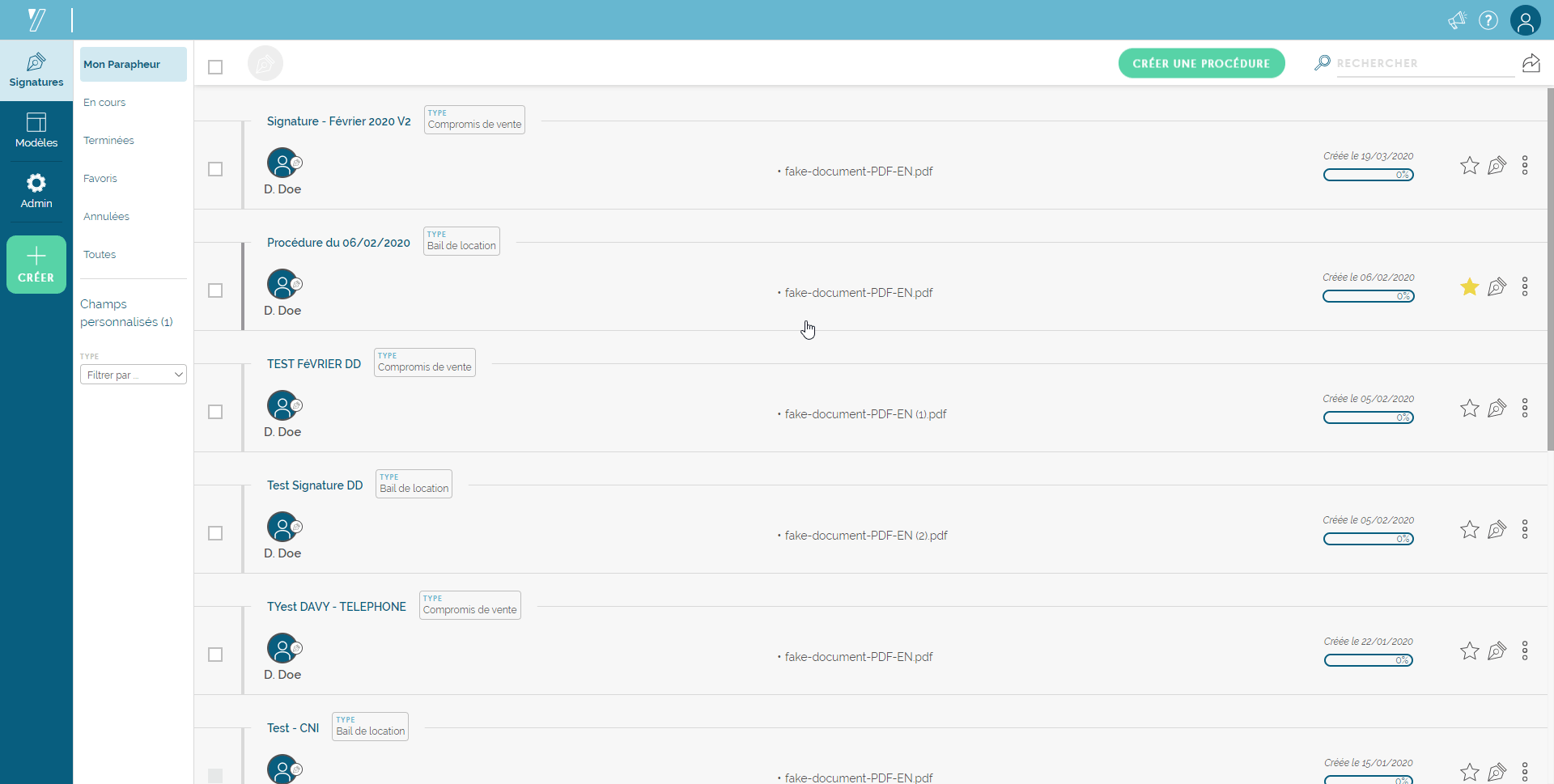Open the user profile avatar menu
This screenshot has width=1554, height=784.
click(1525, 20)
